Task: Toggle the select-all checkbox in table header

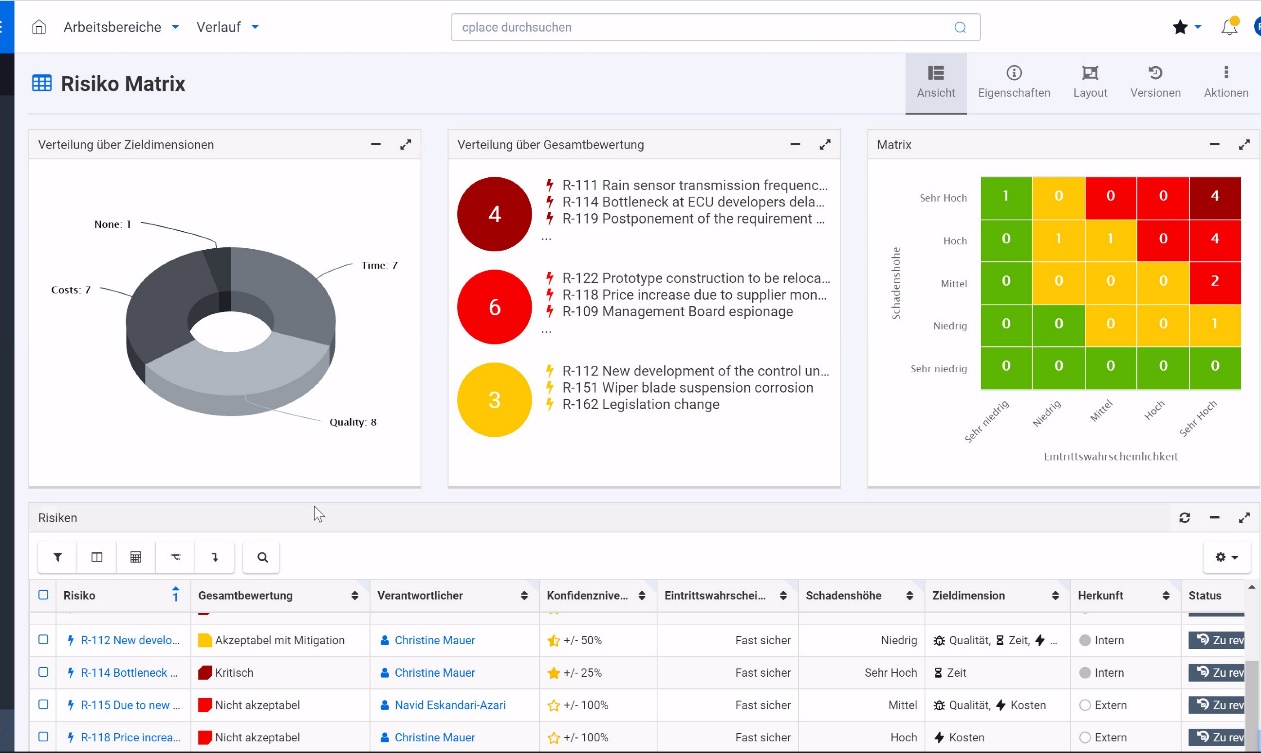Action: tap(43, 595)
